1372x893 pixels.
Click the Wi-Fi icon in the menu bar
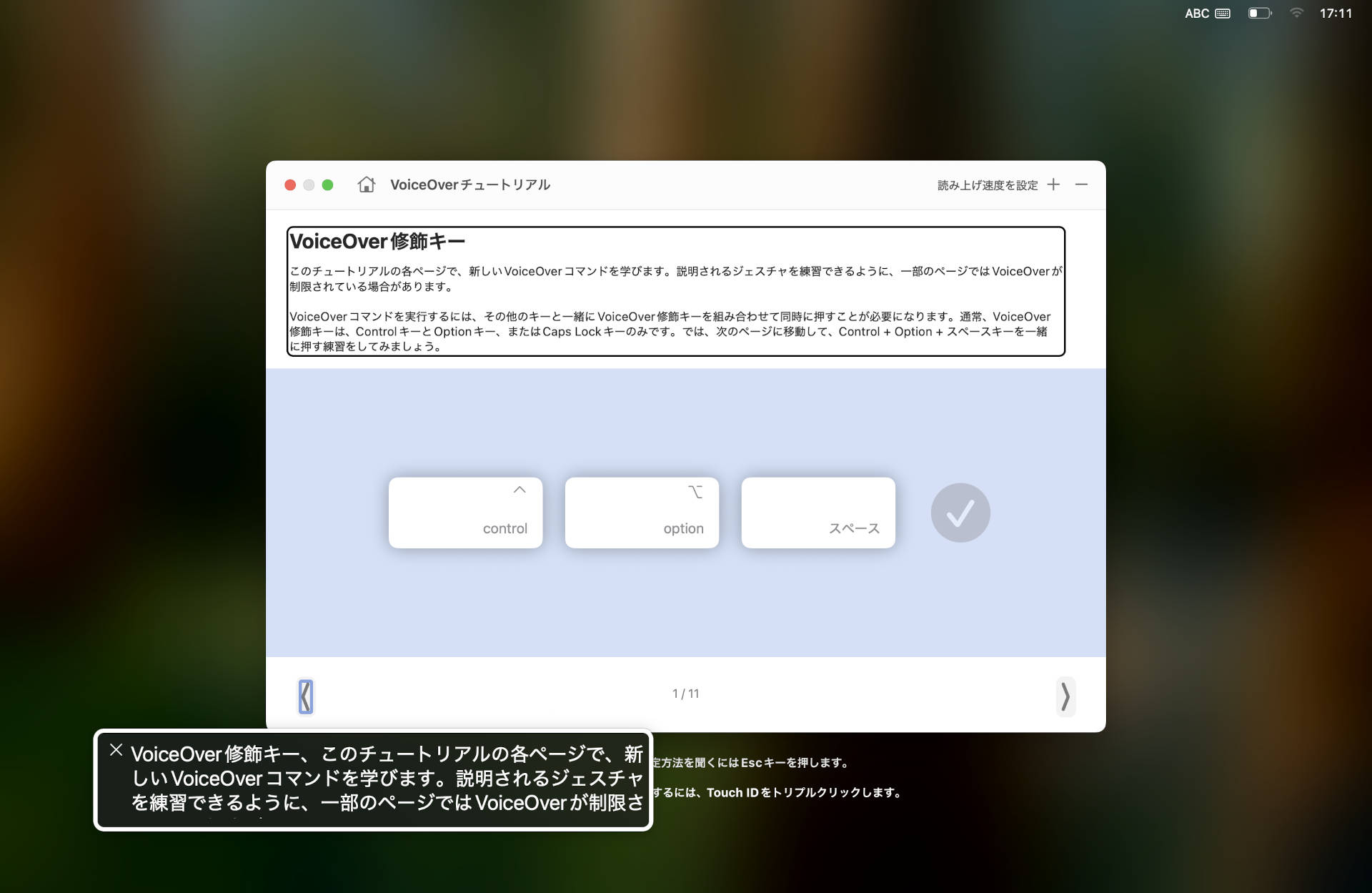pos(1296,13)
